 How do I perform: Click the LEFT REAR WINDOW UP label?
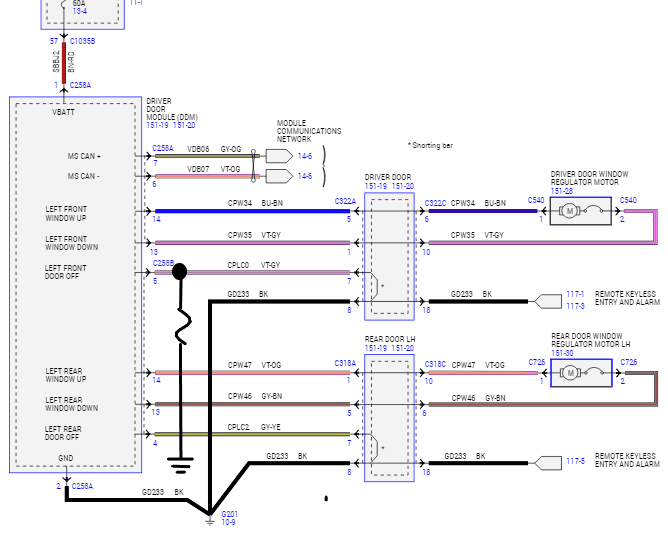click(x=66, y=375)
